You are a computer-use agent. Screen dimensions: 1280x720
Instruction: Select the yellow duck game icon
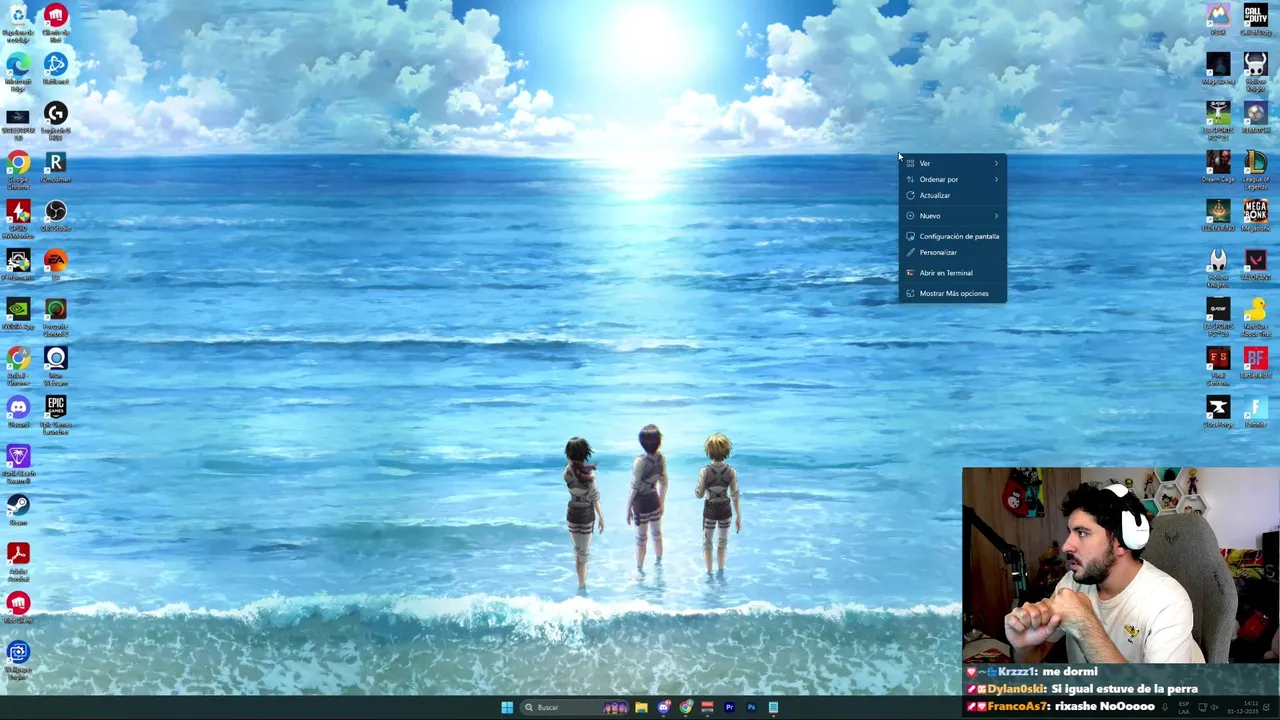pos(1256,315)
